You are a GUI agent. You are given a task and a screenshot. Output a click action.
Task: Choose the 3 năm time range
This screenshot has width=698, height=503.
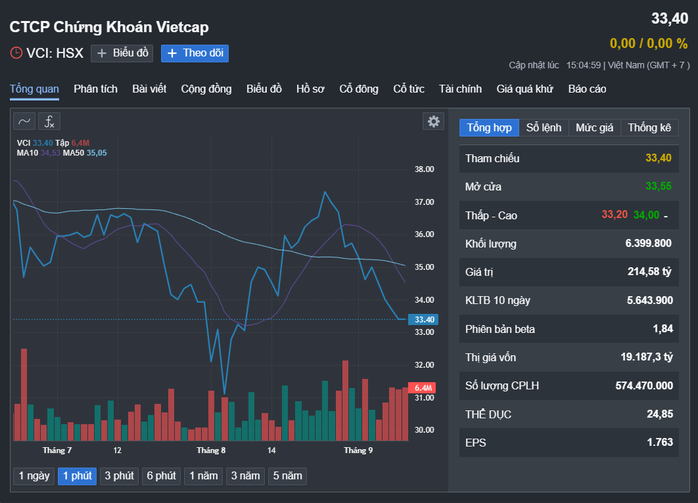click(245, 476)
